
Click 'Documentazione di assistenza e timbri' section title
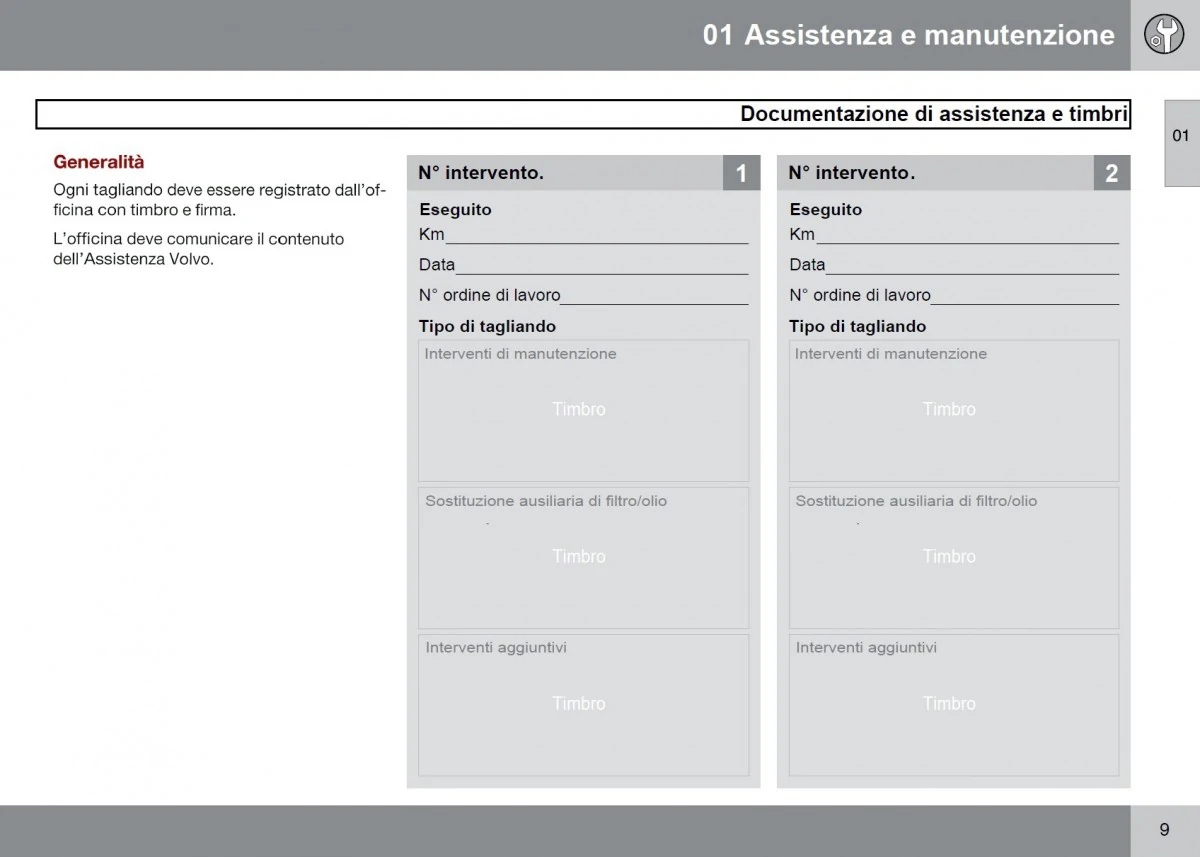point(934,114)
